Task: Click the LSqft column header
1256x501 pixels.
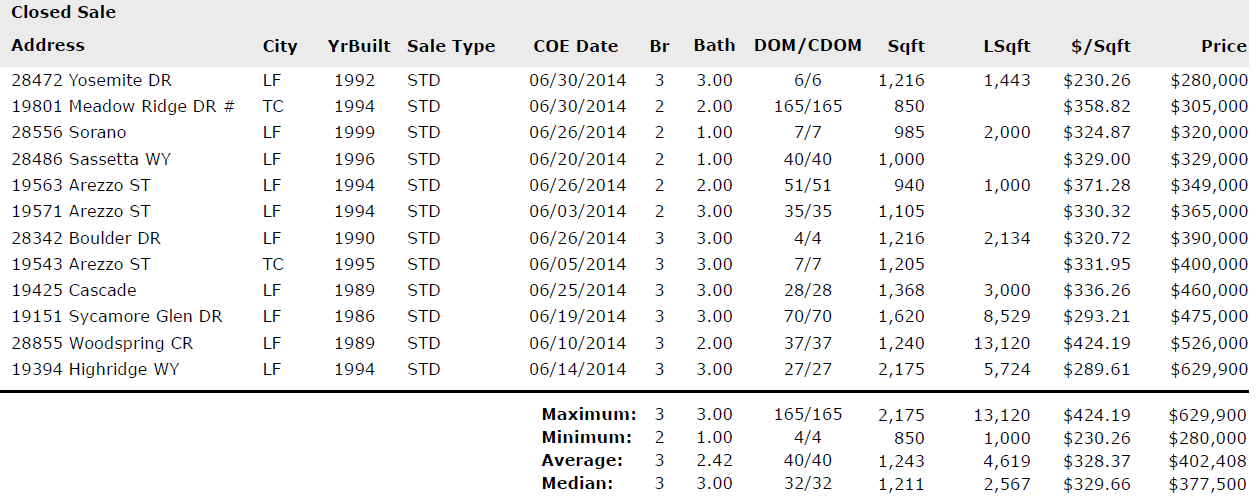Action: 1007,47
